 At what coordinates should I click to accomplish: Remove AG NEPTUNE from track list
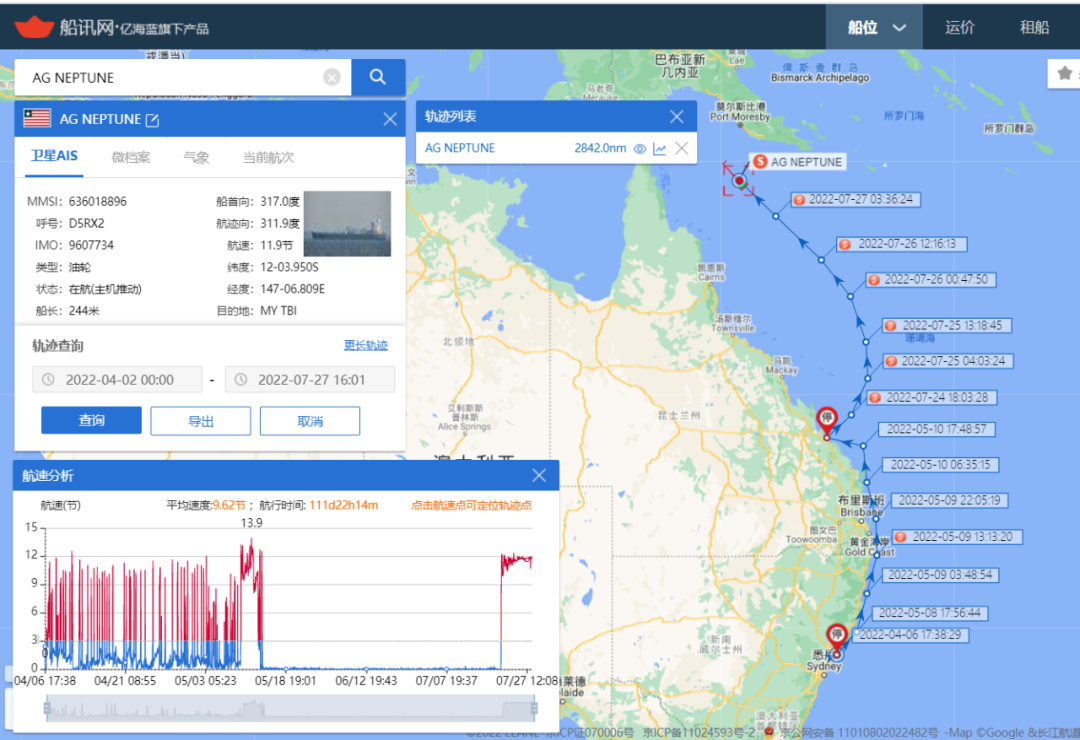tap(682, 148)
